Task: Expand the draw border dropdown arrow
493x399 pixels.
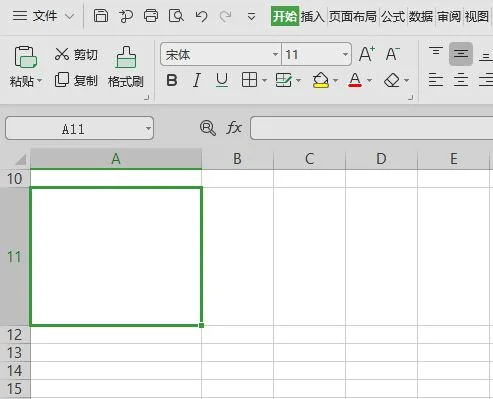Action: [298, 80]
